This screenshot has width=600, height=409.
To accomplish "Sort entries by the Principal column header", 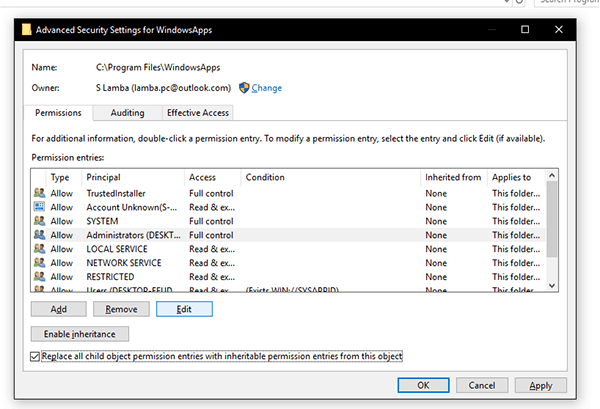I will coord(133,177).
